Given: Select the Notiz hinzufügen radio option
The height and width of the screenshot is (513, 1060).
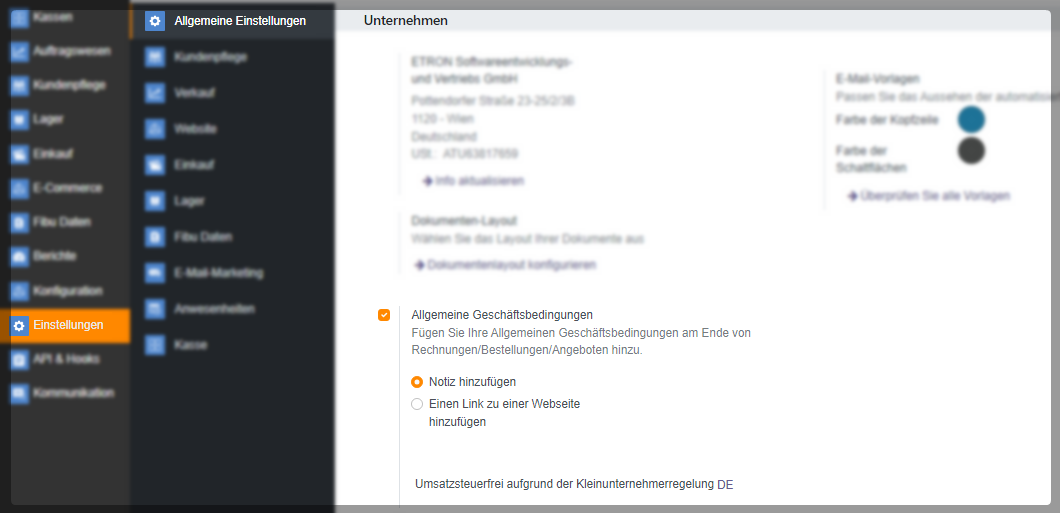Looking at the screenshot, I should click(x=417, y=382).
